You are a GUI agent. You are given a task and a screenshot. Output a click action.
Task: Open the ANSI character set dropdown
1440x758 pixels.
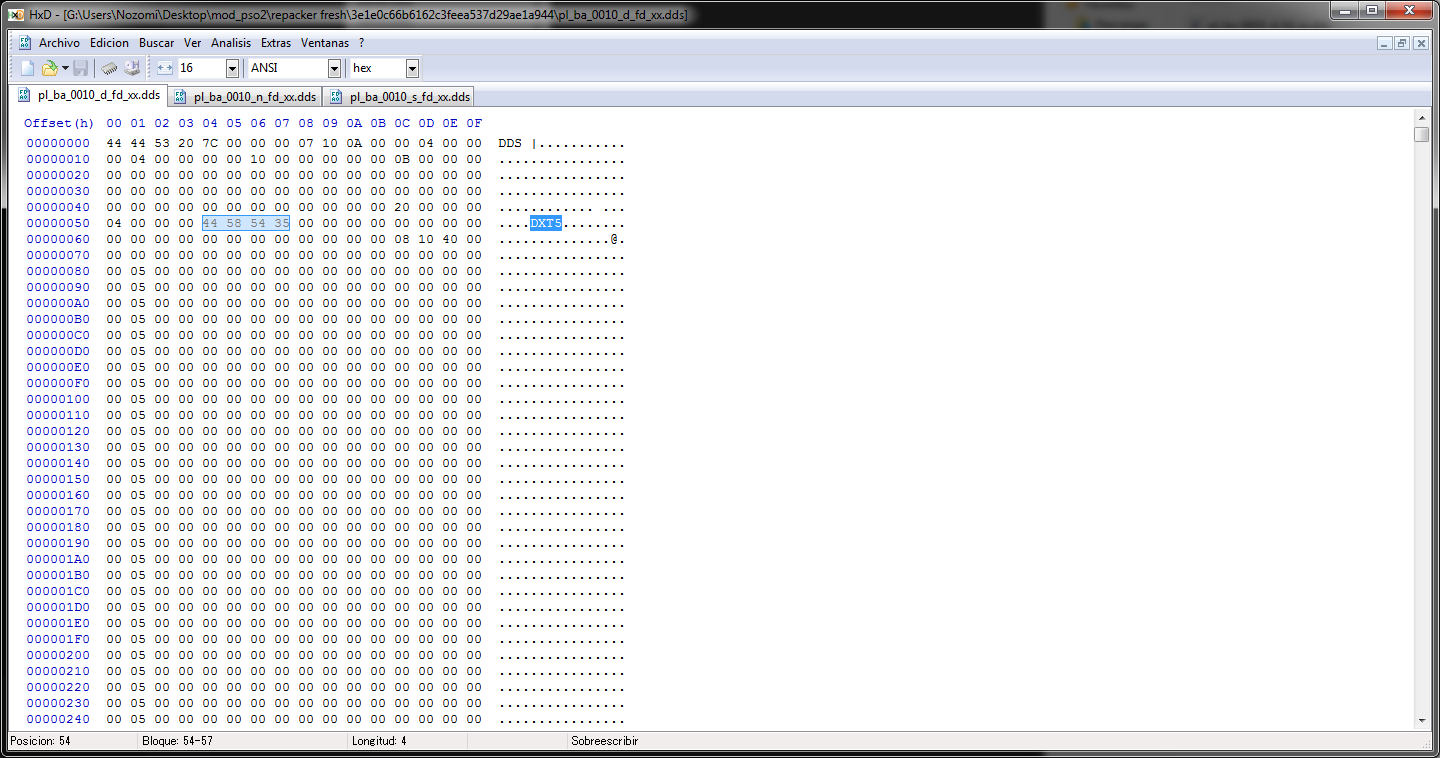[x=334, y=68]
